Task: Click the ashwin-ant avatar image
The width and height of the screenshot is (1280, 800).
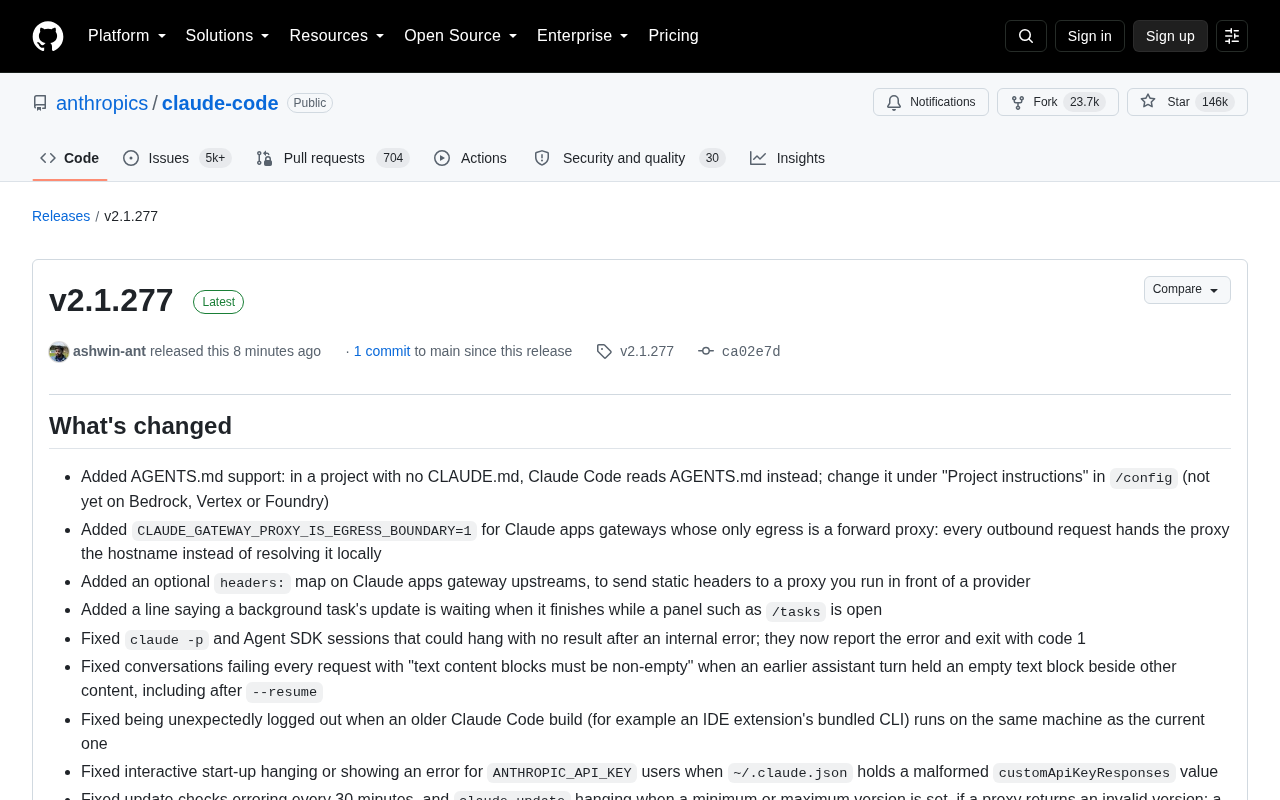Action: click(59, 352)
